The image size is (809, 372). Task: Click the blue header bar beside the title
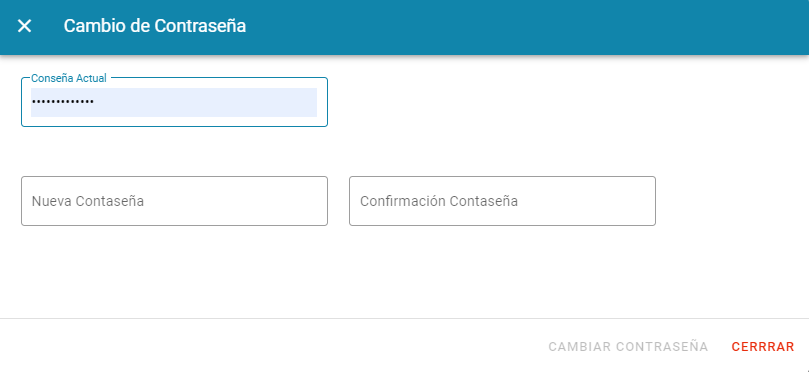[516, 27]
